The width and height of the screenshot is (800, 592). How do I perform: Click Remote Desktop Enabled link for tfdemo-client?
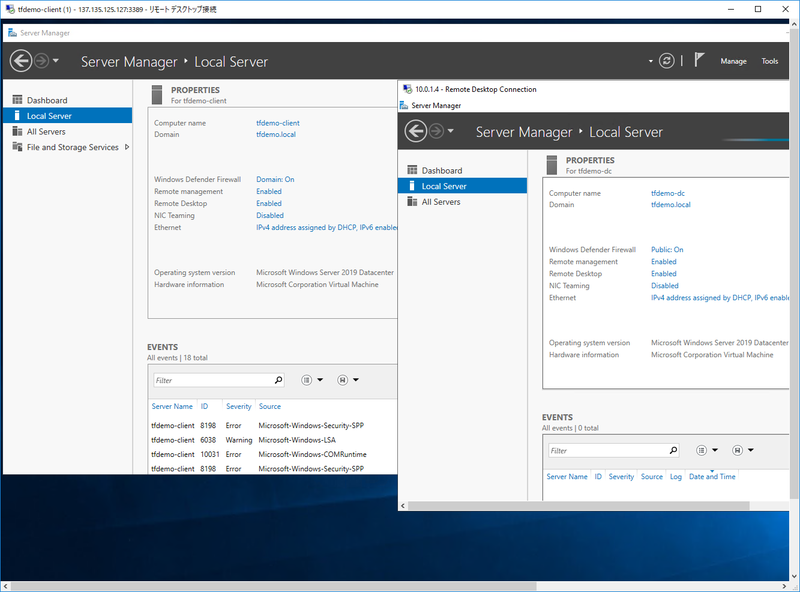click(x=269, y=203)
